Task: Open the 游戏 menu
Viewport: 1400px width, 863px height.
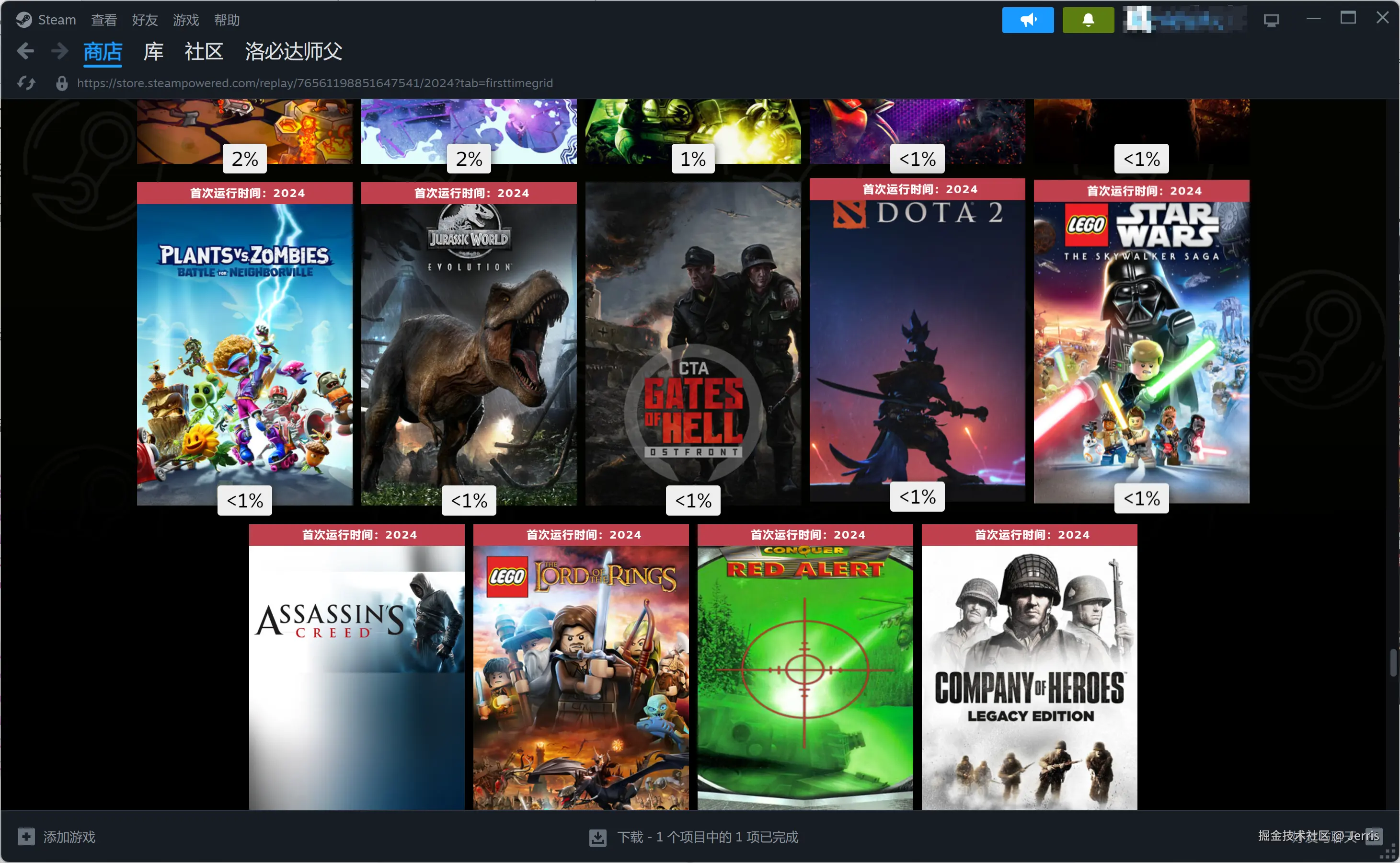Action: (x=186, y=20)
